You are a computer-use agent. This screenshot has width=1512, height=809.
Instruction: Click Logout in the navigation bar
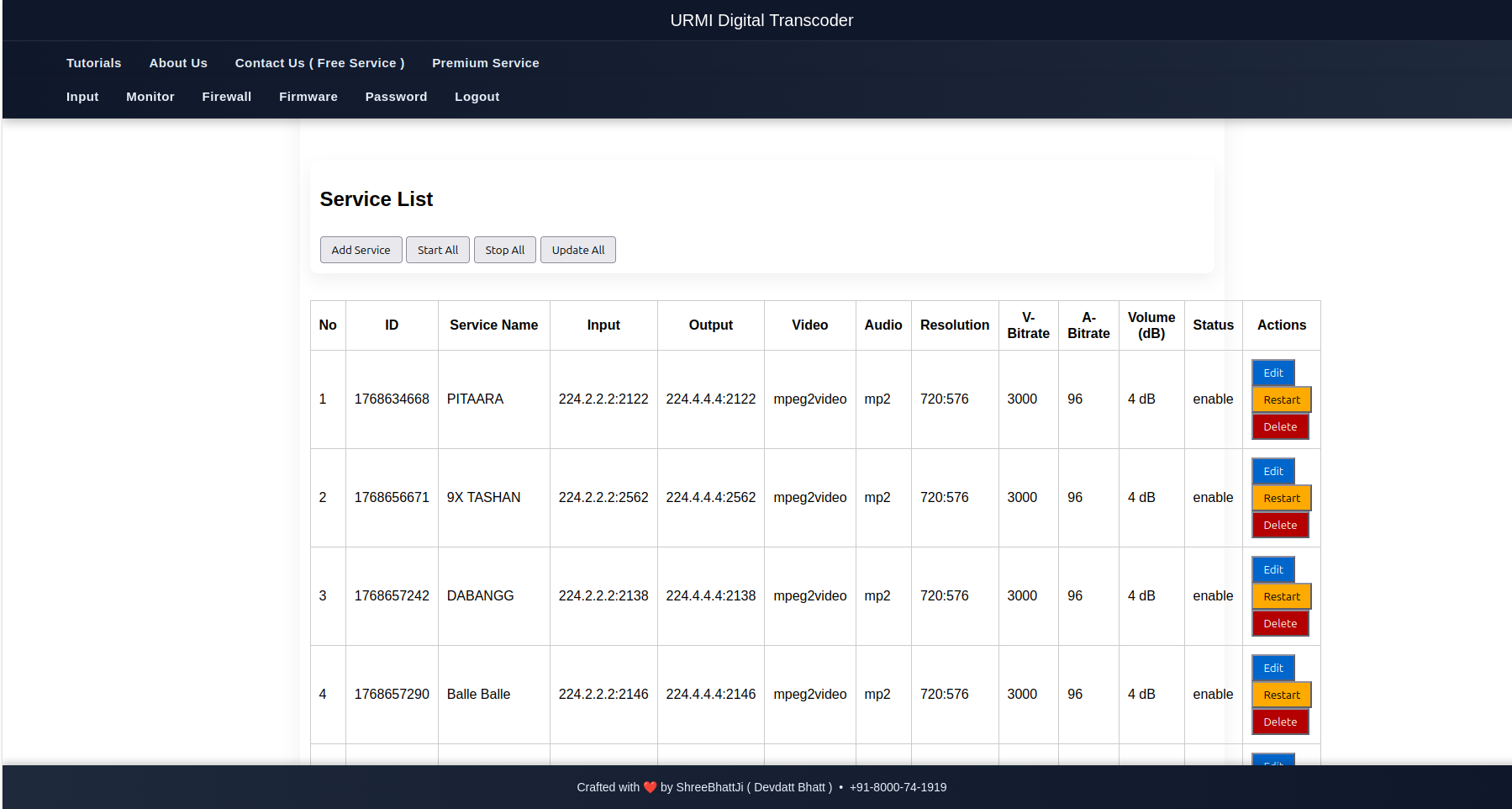click(477, 97)
